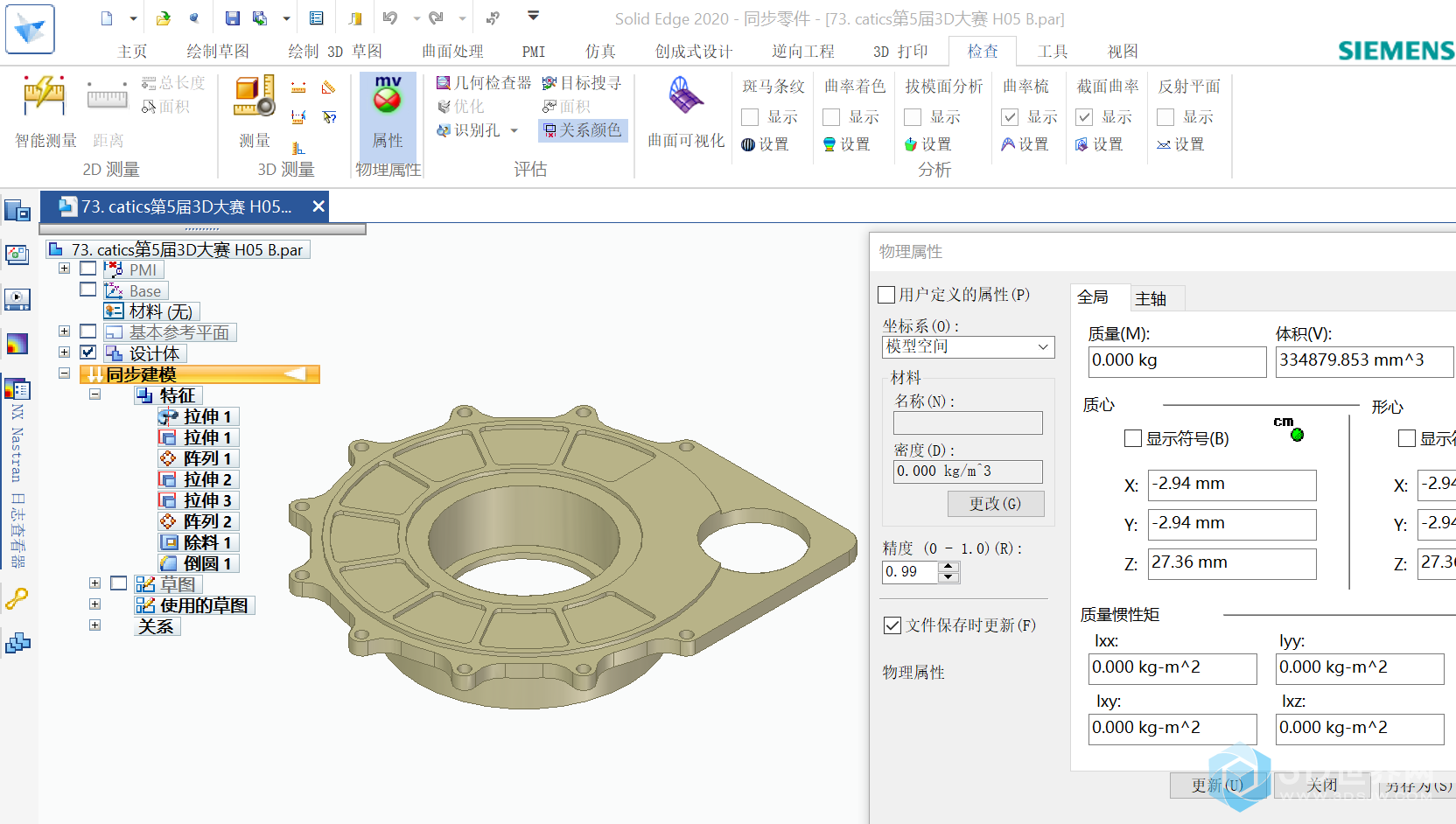The height and width of the screenshot is (824, 1456).
Task: Click the 更新(U) button
Action: 1217,786
